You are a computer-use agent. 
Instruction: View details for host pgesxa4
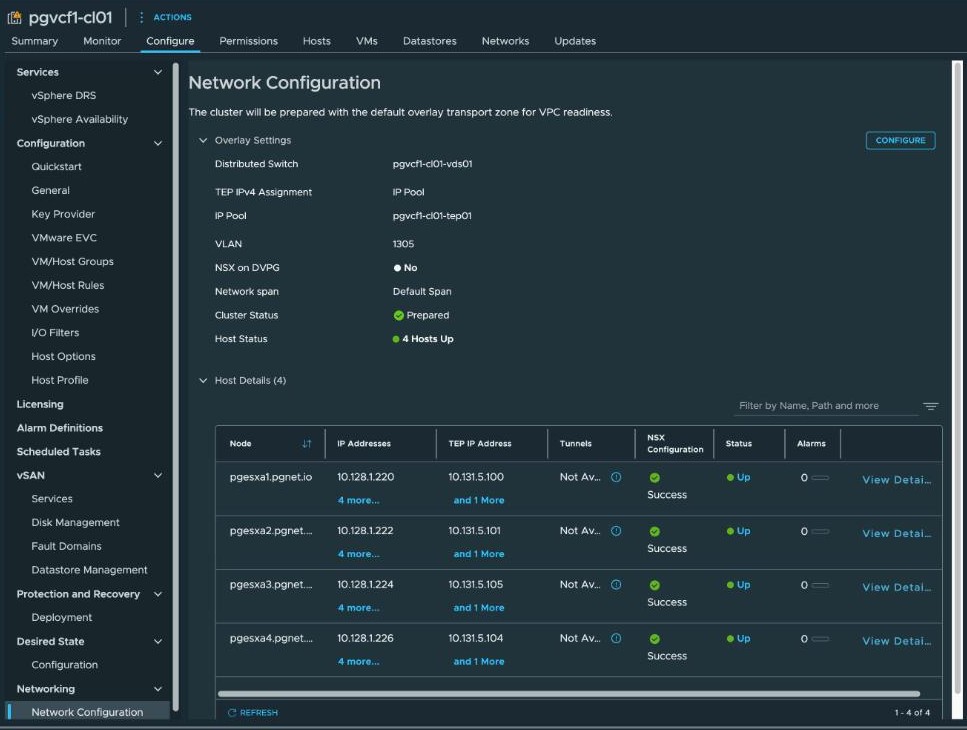point(897,641)
